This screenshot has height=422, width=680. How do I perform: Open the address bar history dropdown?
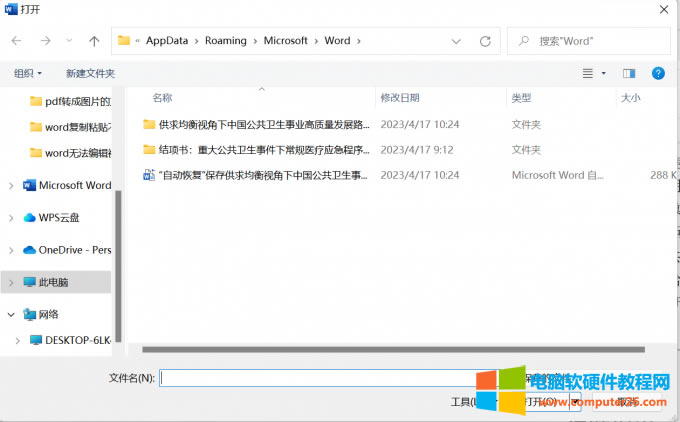[x=456, y=41]
